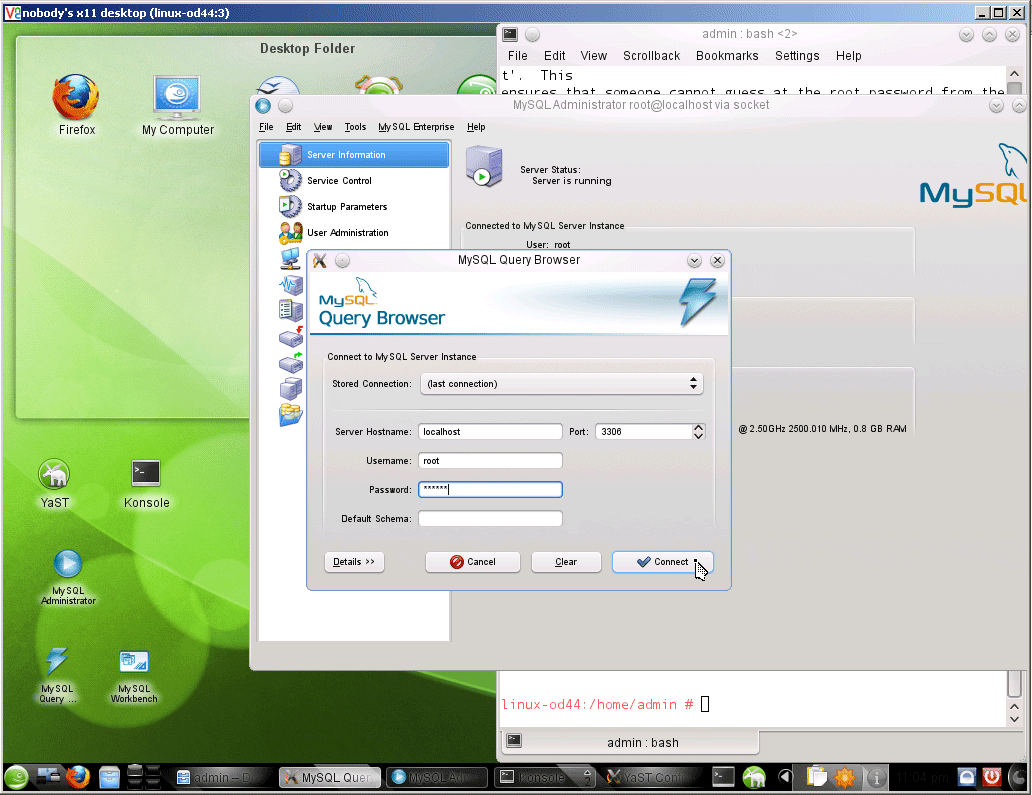This screenshot has width=1032, height=795.
Task: Click the Port number stepper arrows
Action: 698,432
